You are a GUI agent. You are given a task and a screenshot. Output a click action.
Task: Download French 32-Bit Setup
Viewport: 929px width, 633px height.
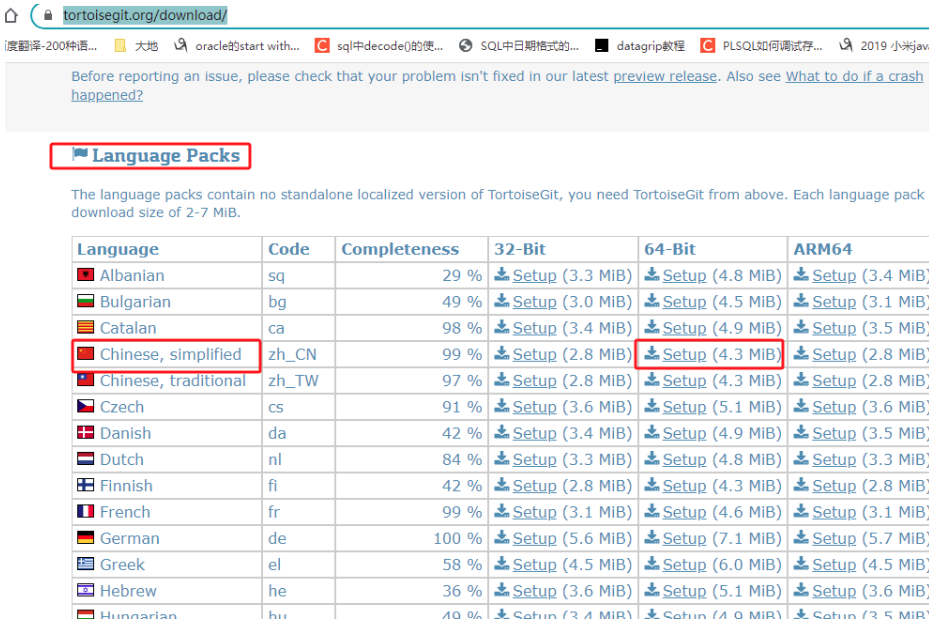(534, 511)
